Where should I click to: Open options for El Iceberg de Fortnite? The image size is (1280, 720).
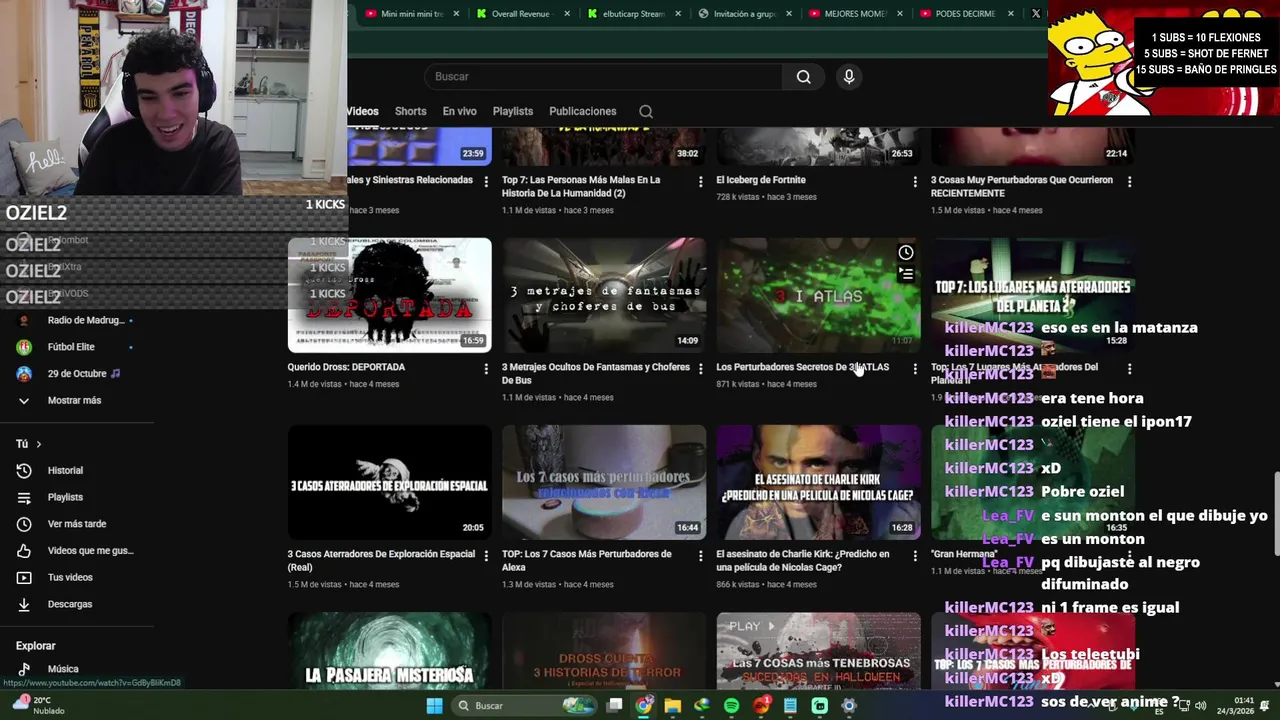tap(914, 182)
